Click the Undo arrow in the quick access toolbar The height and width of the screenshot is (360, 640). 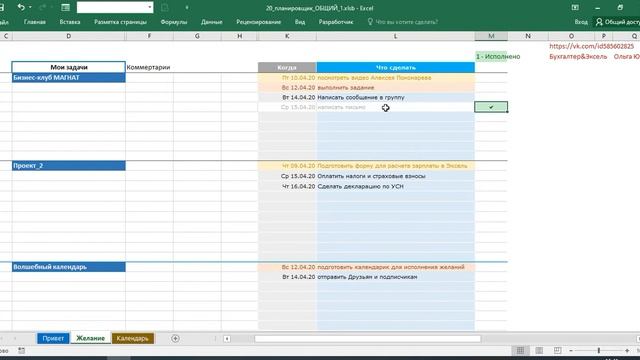pyautogui.click(x=21, y=7)
